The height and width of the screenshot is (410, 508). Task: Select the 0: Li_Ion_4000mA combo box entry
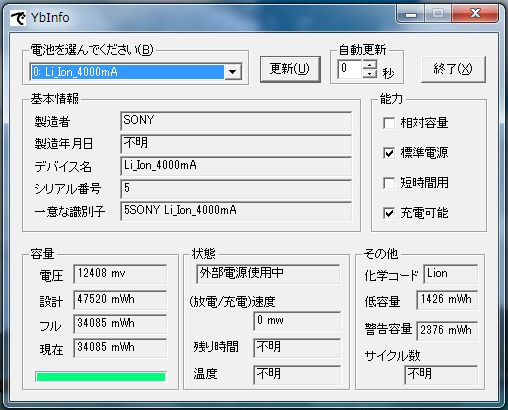(x=128, y=72)
